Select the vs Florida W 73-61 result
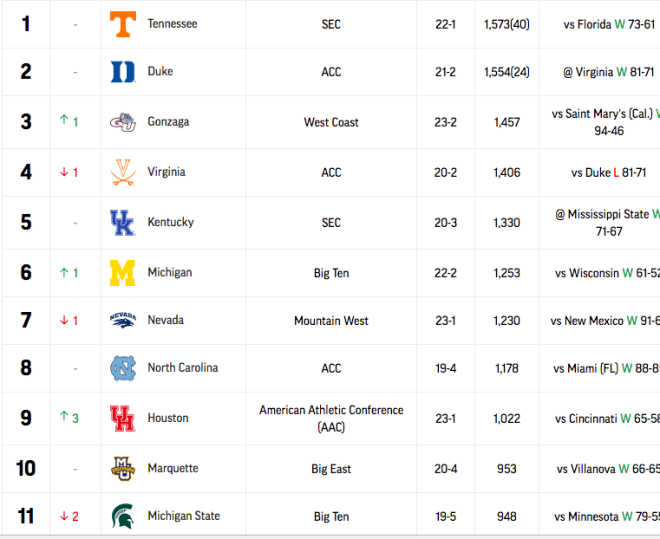The width and height of the screenshot is (660, 539). pos(609,24)
